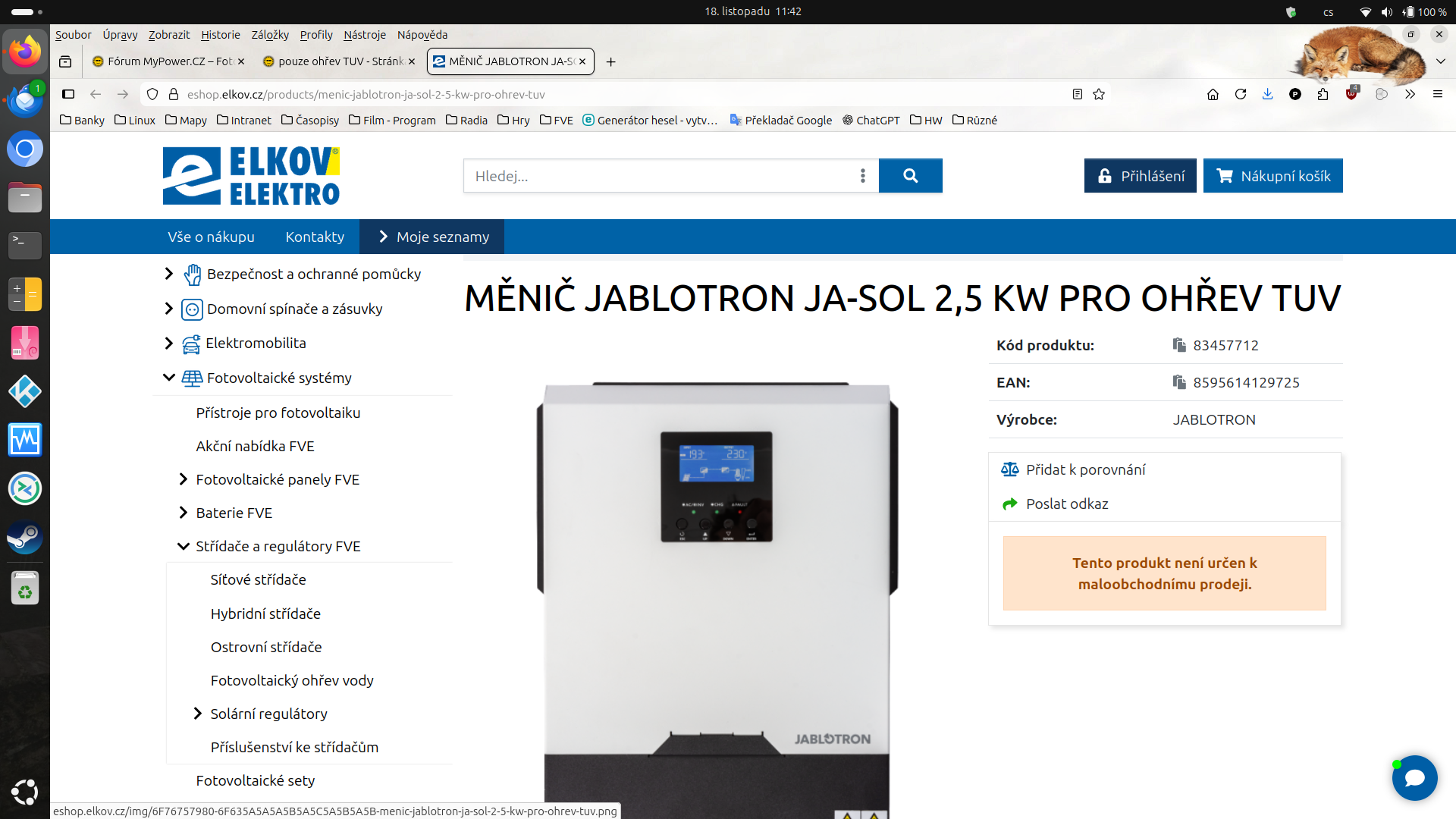The height and width of the screenshot is (819, 1456).
Task: Show Ubuntu applications grid
Action: click(25, 792)
